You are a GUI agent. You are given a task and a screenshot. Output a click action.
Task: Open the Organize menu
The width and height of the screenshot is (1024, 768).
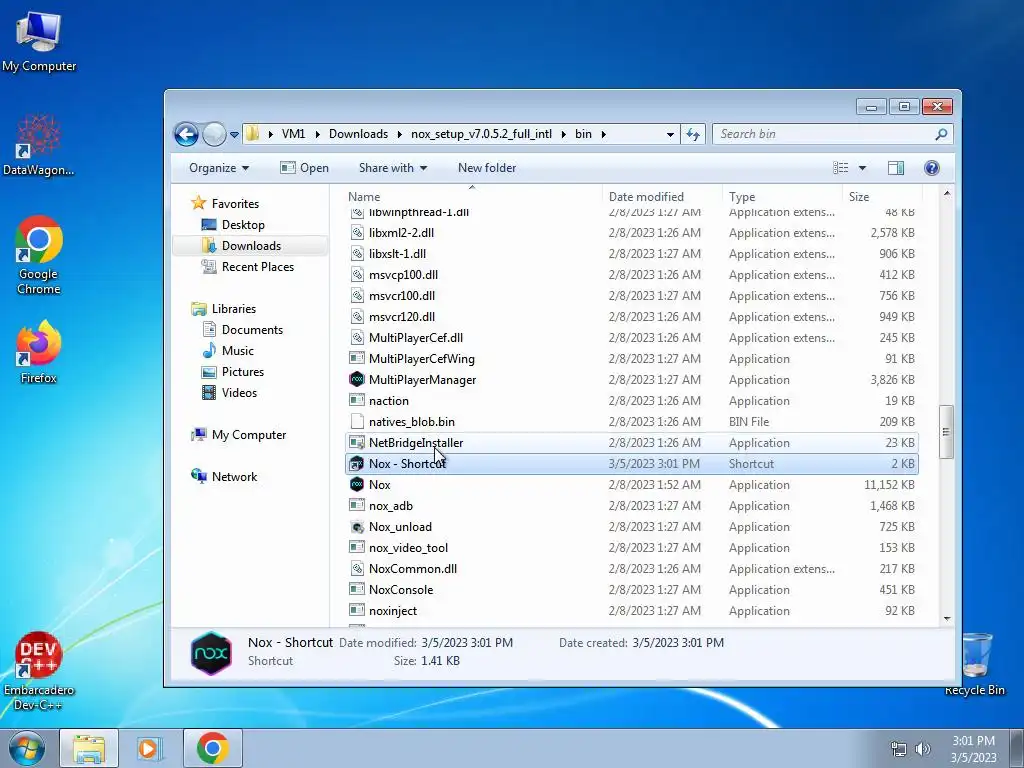coord(219,168)
